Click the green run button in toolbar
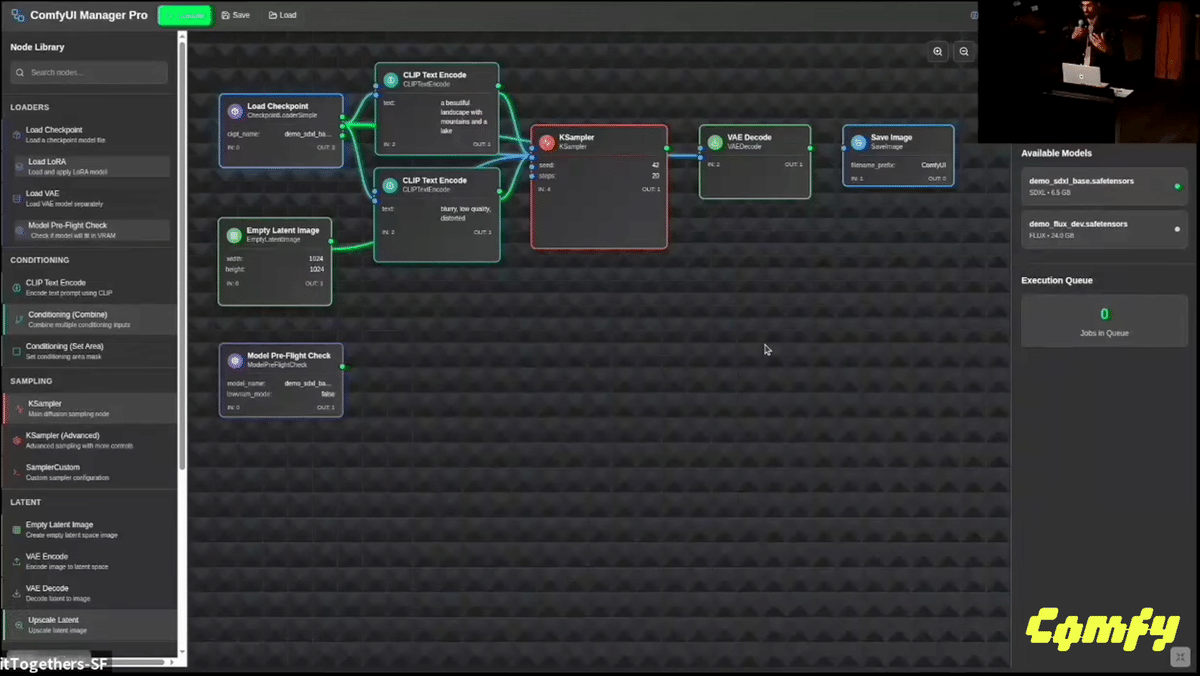1200x676 pixels. [x=185, y=16]
